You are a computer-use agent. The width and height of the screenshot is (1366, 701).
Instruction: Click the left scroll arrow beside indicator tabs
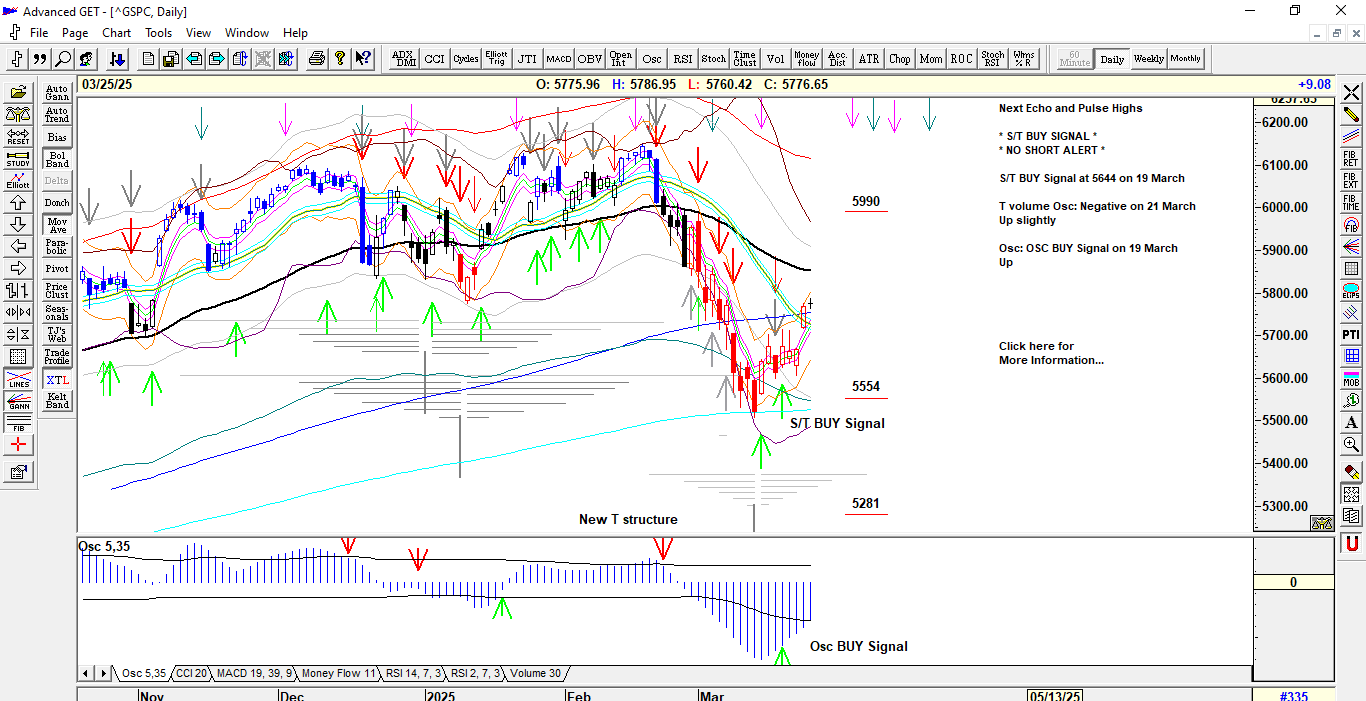pyautogui.click(x=87, y=674)
